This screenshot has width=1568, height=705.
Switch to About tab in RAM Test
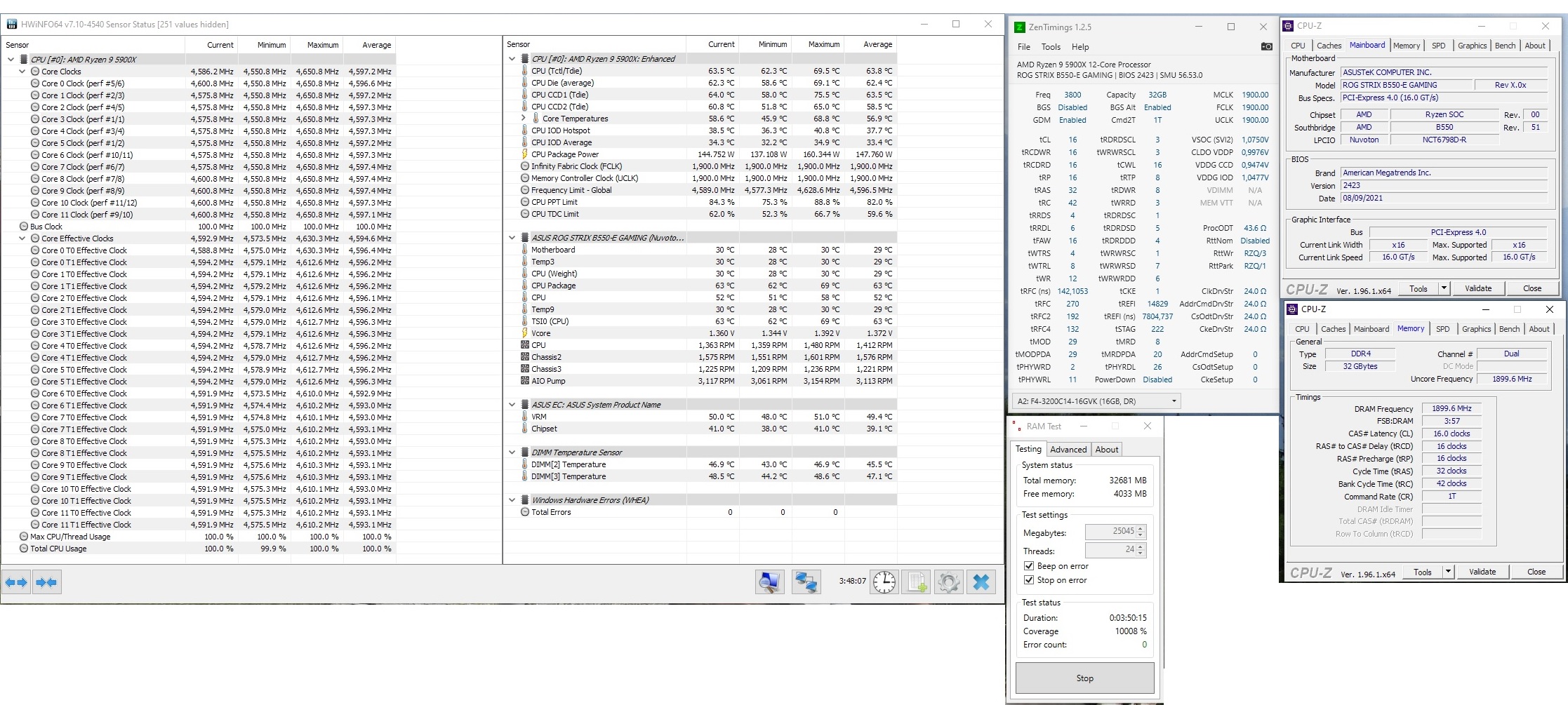coord(1107,450)
